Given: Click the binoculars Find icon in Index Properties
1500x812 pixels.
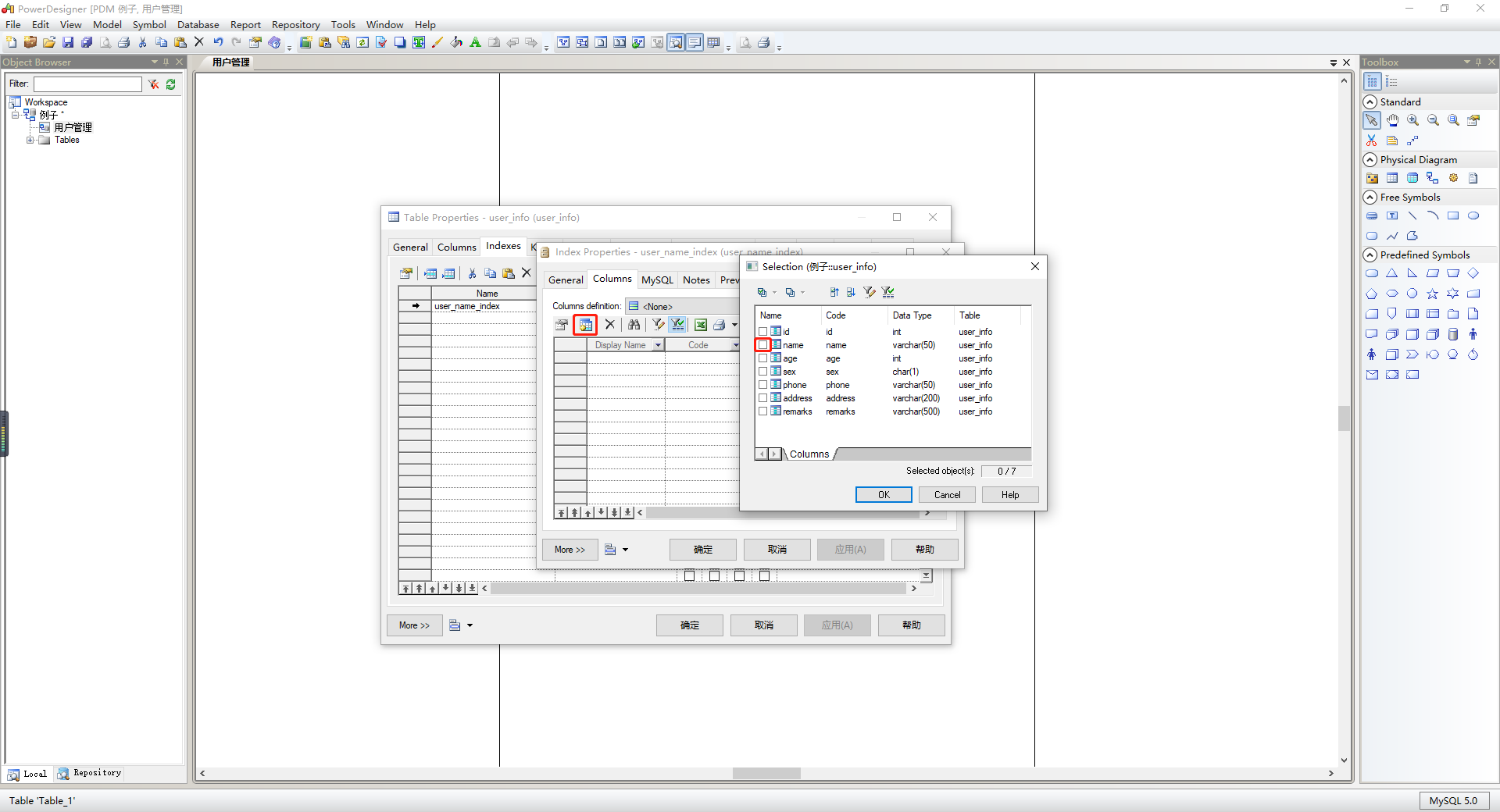Looking at the screenshot, I should 634,325.
